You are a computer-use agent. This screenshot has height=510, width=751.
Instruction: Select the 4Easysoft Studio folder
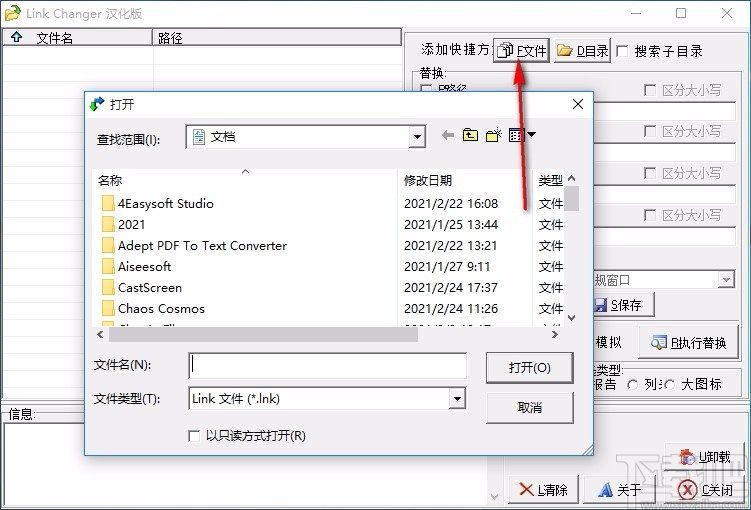point(166,204)
